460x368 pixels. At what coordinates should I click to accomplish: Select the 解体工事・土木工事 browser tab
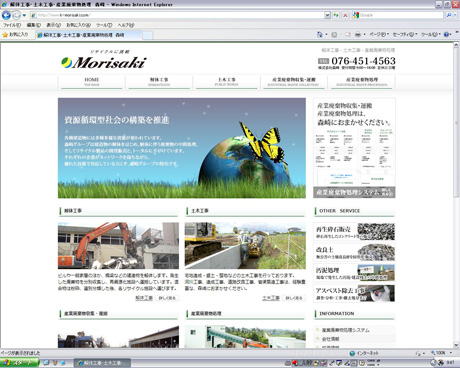tap(89, 35)
